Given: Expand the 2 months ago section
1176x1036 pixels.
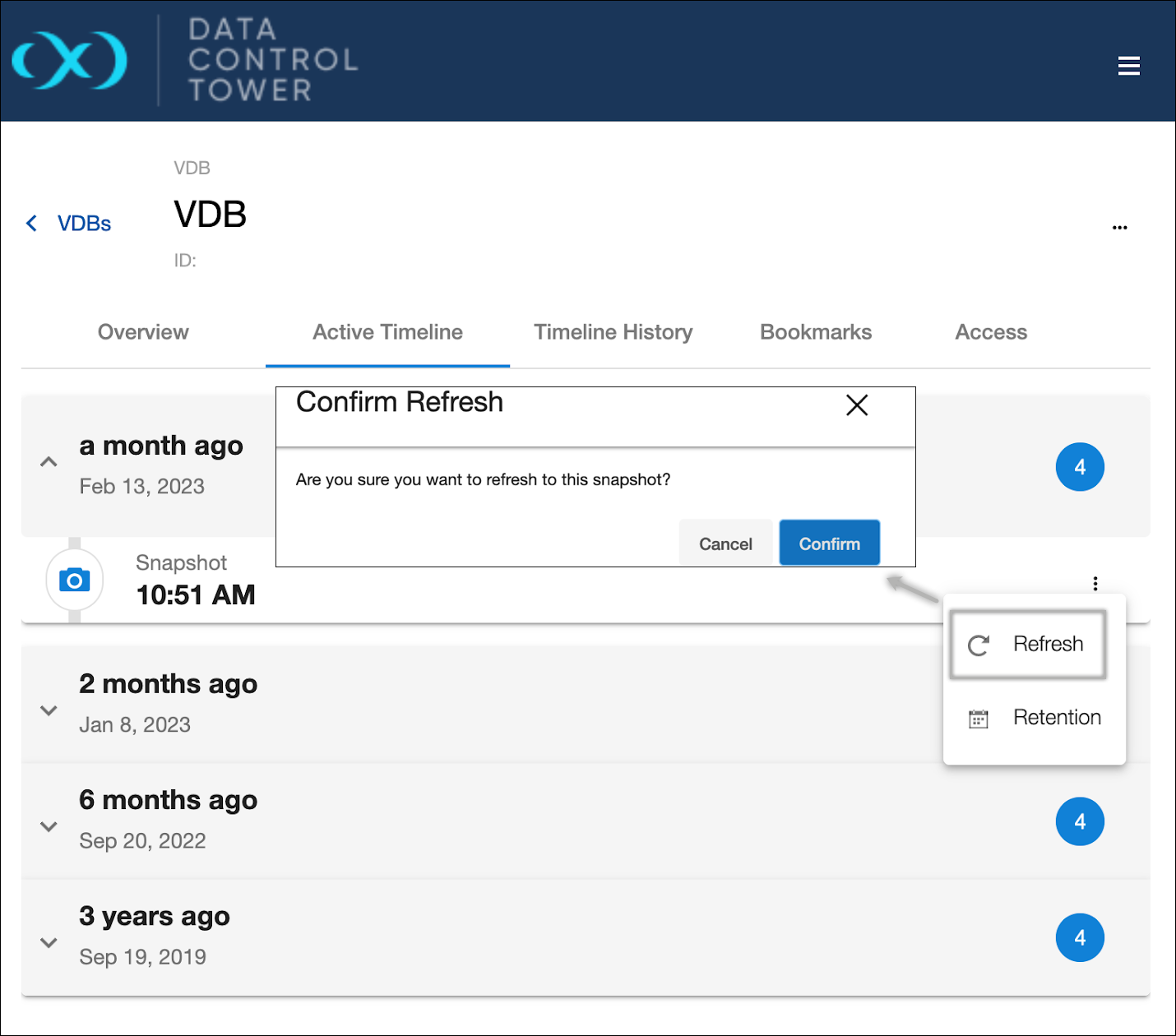Looking at the screenshot, I should 48,710.
